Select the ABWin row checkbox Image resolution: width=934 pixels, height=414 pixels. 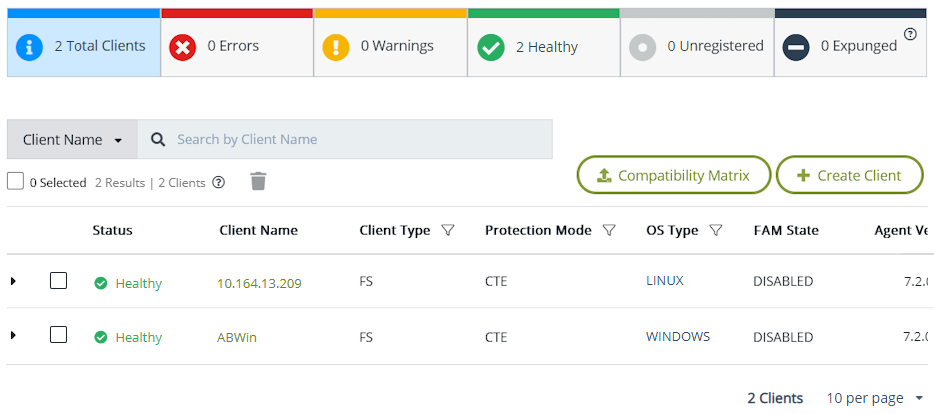(58, 335)
